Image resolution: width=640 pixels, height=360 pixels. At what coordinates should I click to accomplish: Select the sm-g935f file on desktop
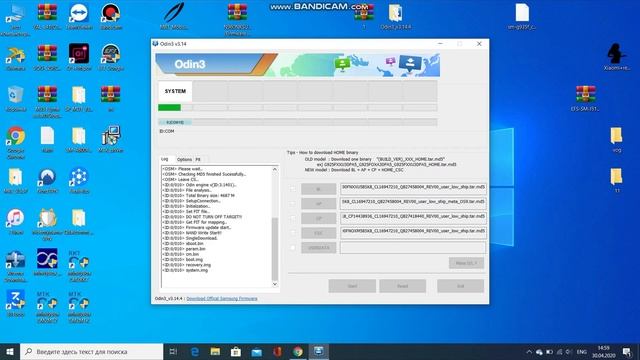[522, 16]
